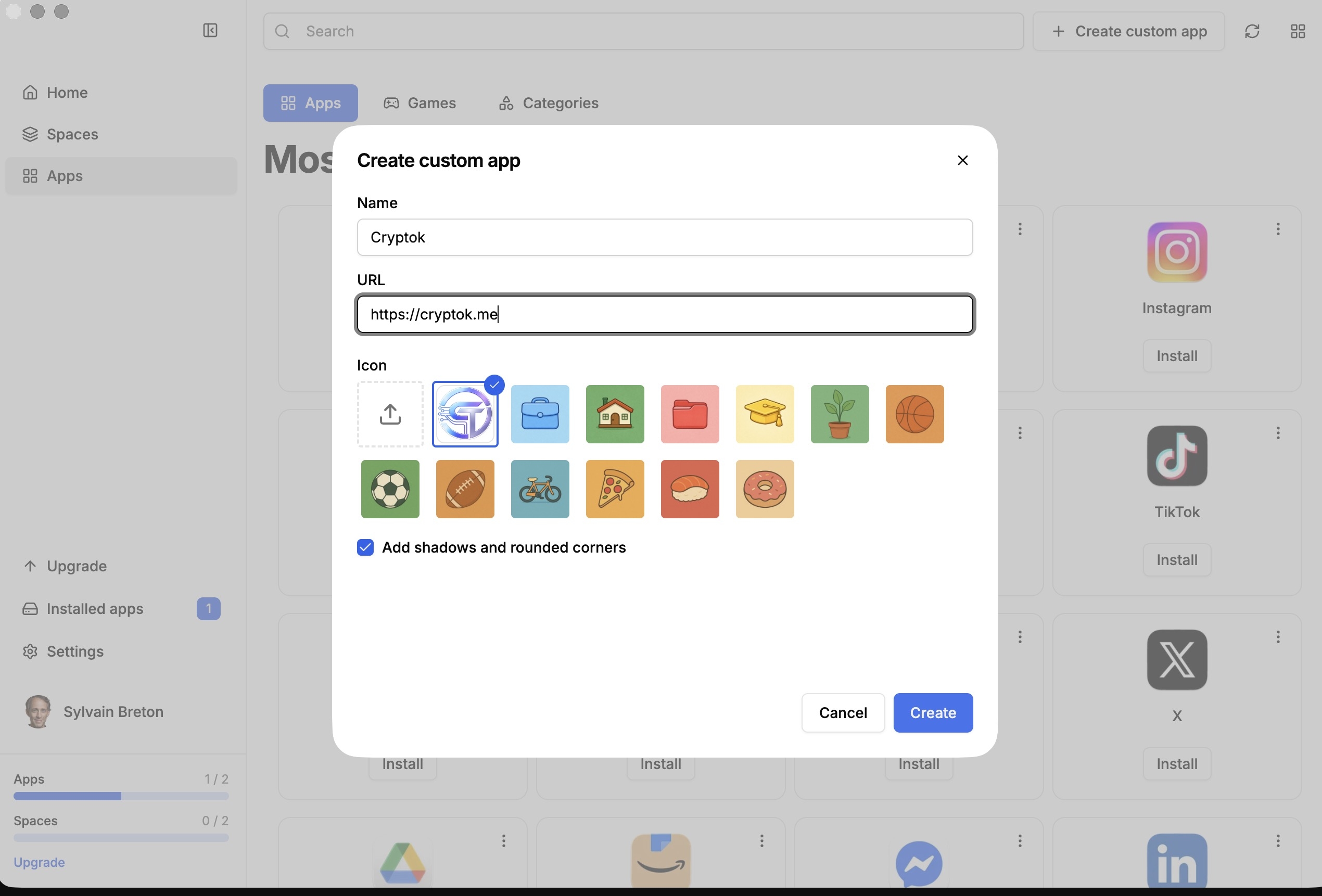Switch to the Games tab
The width and height of the screenshot is (1322, 896).
420,103
